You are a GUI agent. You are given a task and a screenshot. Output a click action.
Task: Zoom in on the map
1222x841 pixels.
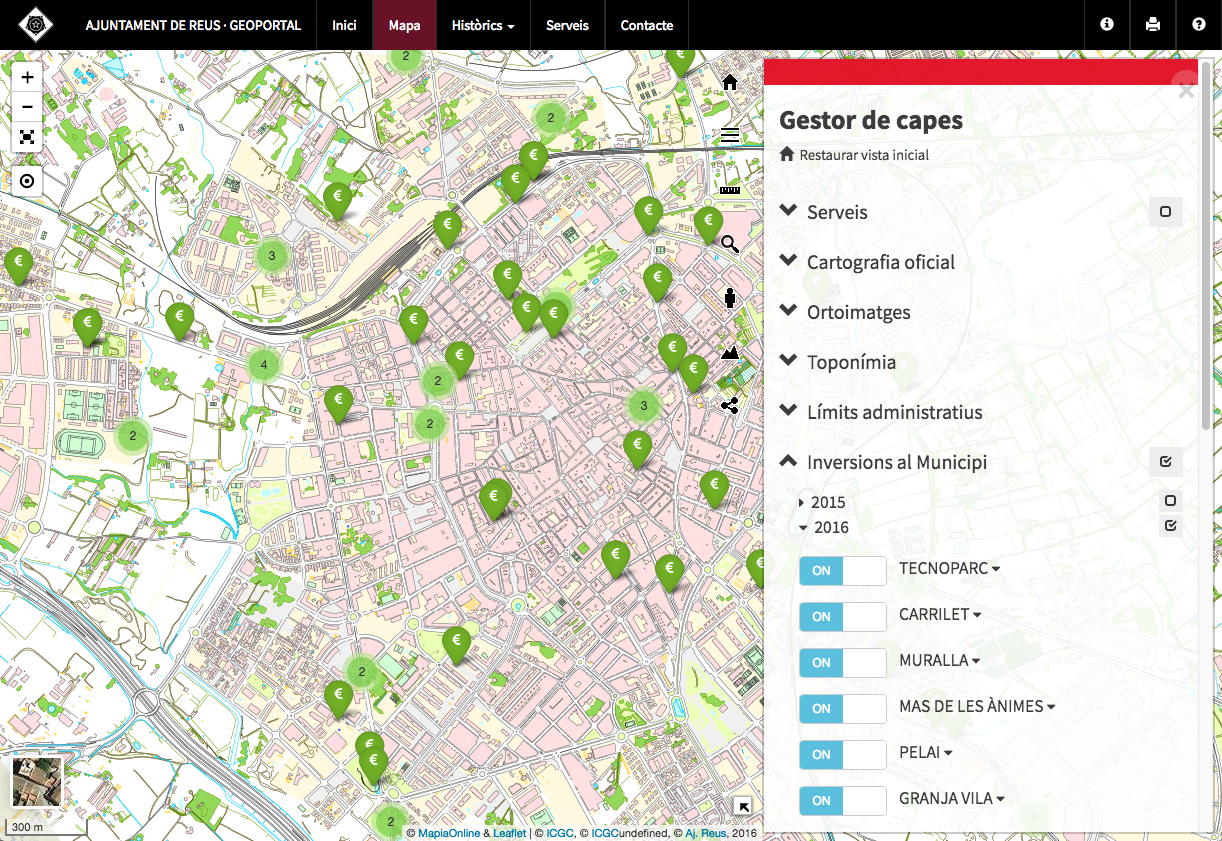point(27,77)
